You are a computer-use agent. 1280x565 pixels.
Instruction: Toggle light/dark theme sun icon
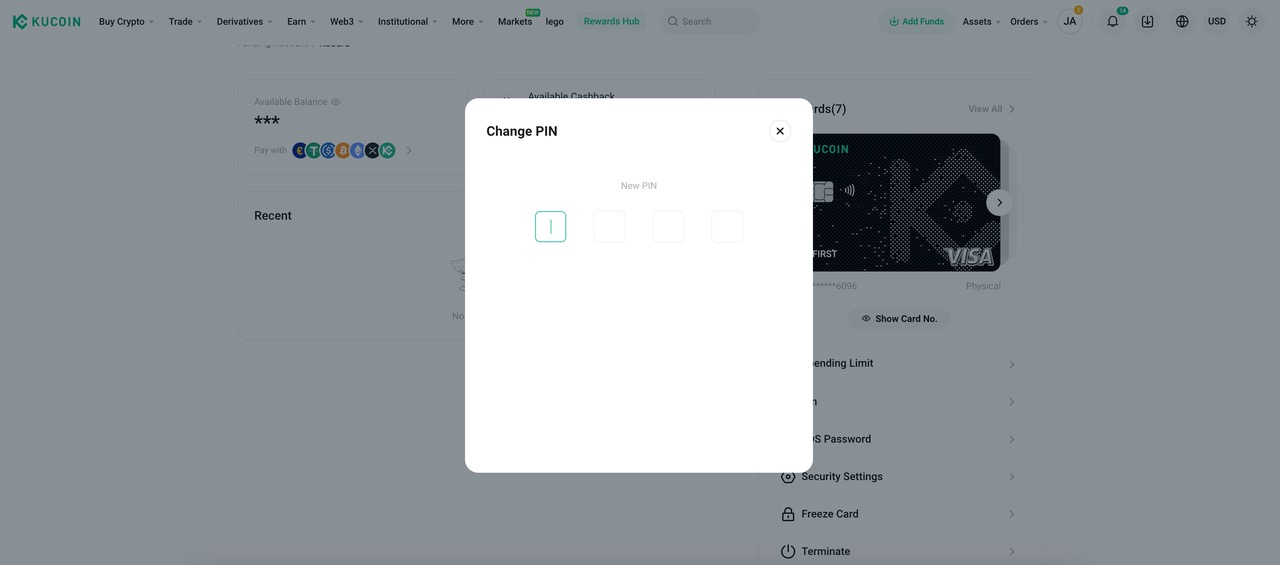(1251, 21)
